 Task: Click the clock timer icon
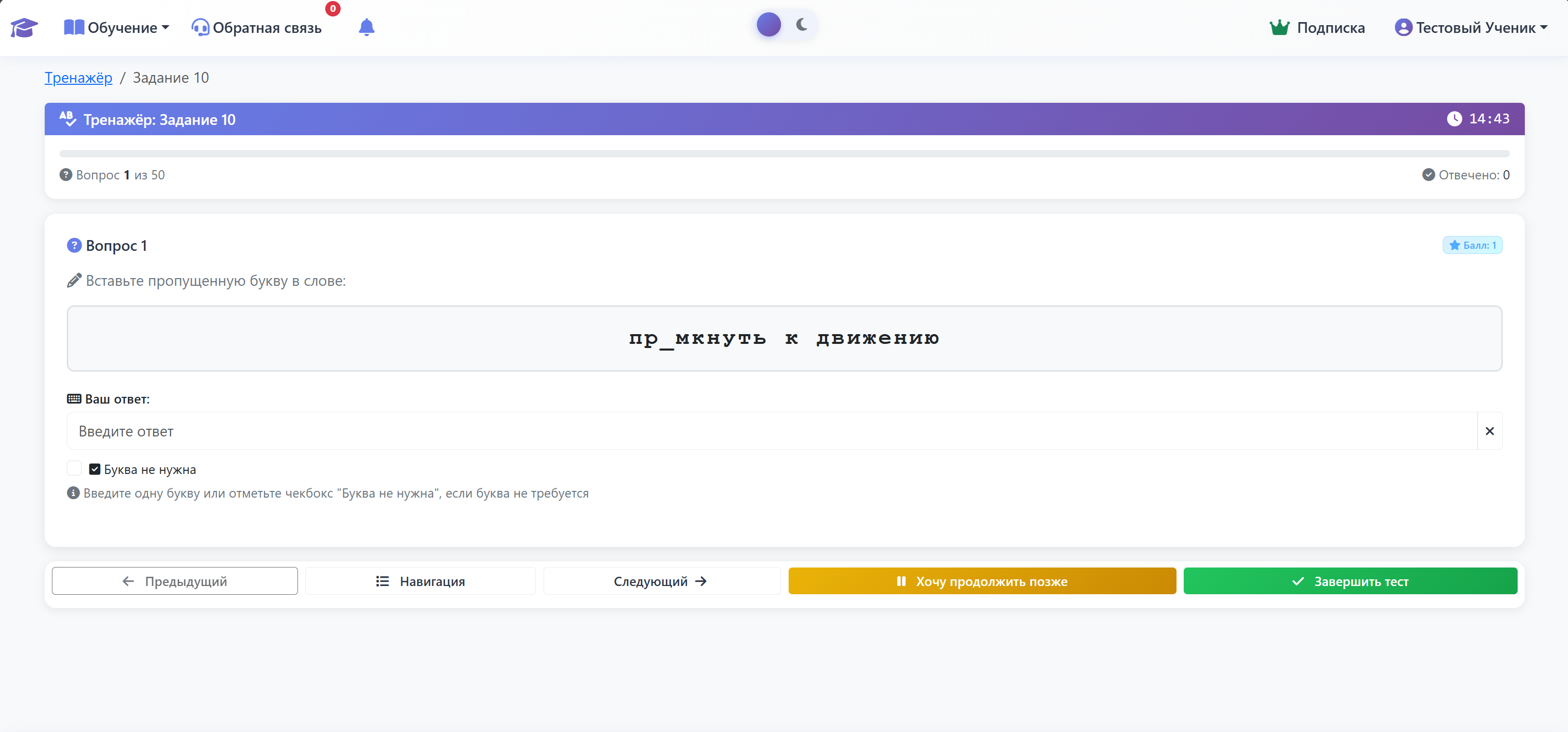coord(1454,119)
